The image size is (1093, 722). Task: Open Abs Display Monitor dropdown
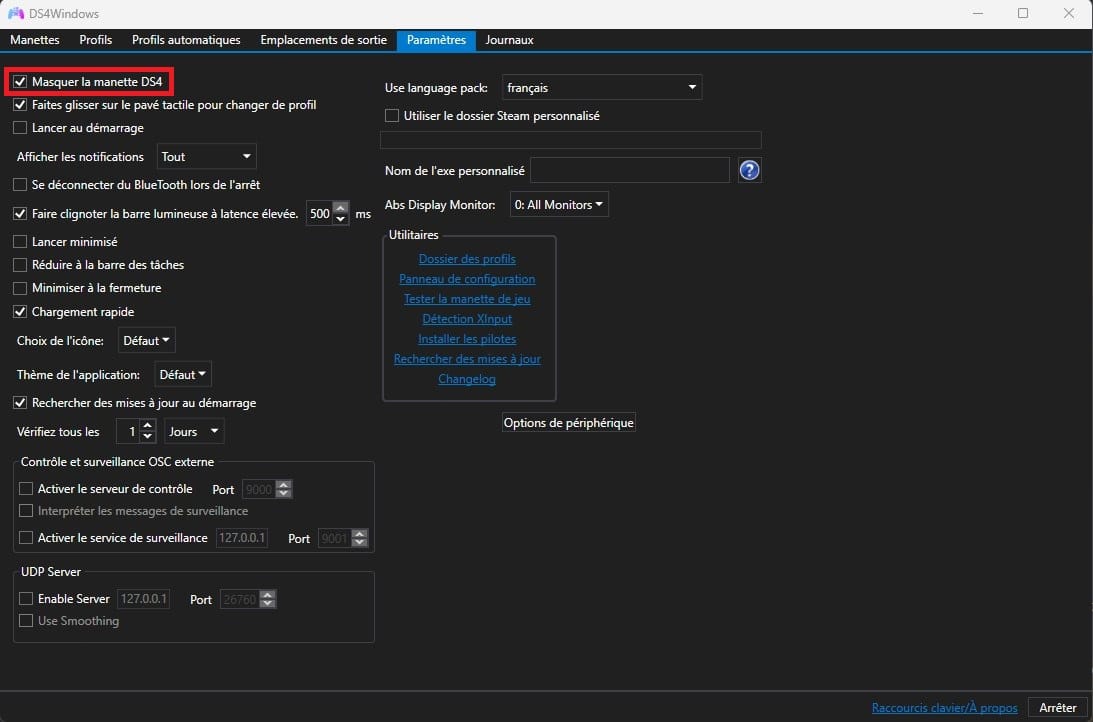[x=559, y=205]
